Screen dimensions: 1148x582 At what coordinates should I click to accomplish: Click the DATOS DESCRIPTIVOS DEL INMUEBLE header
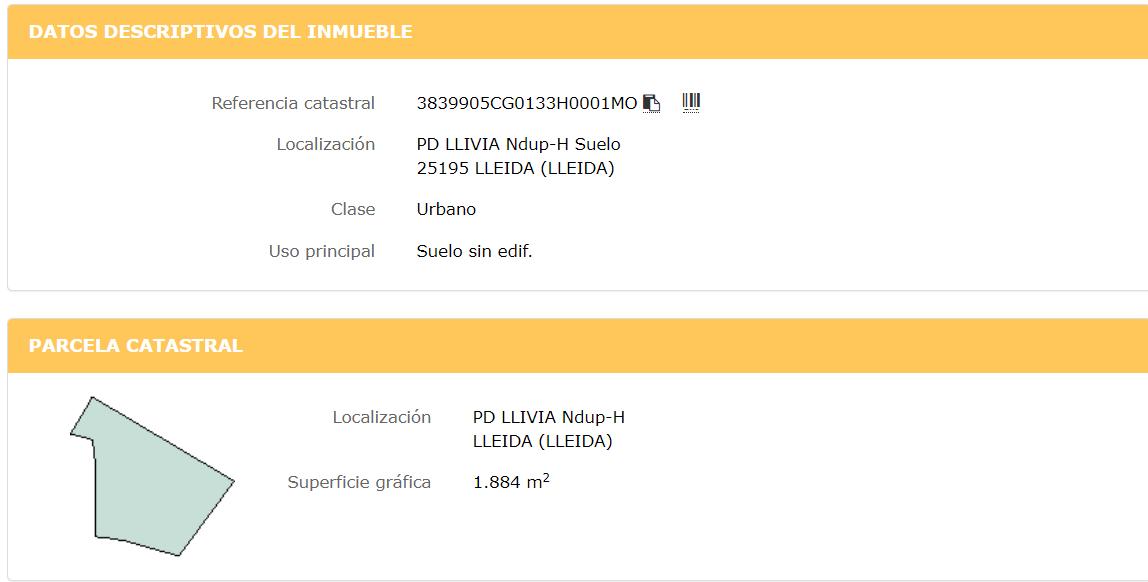pos(220,31)
